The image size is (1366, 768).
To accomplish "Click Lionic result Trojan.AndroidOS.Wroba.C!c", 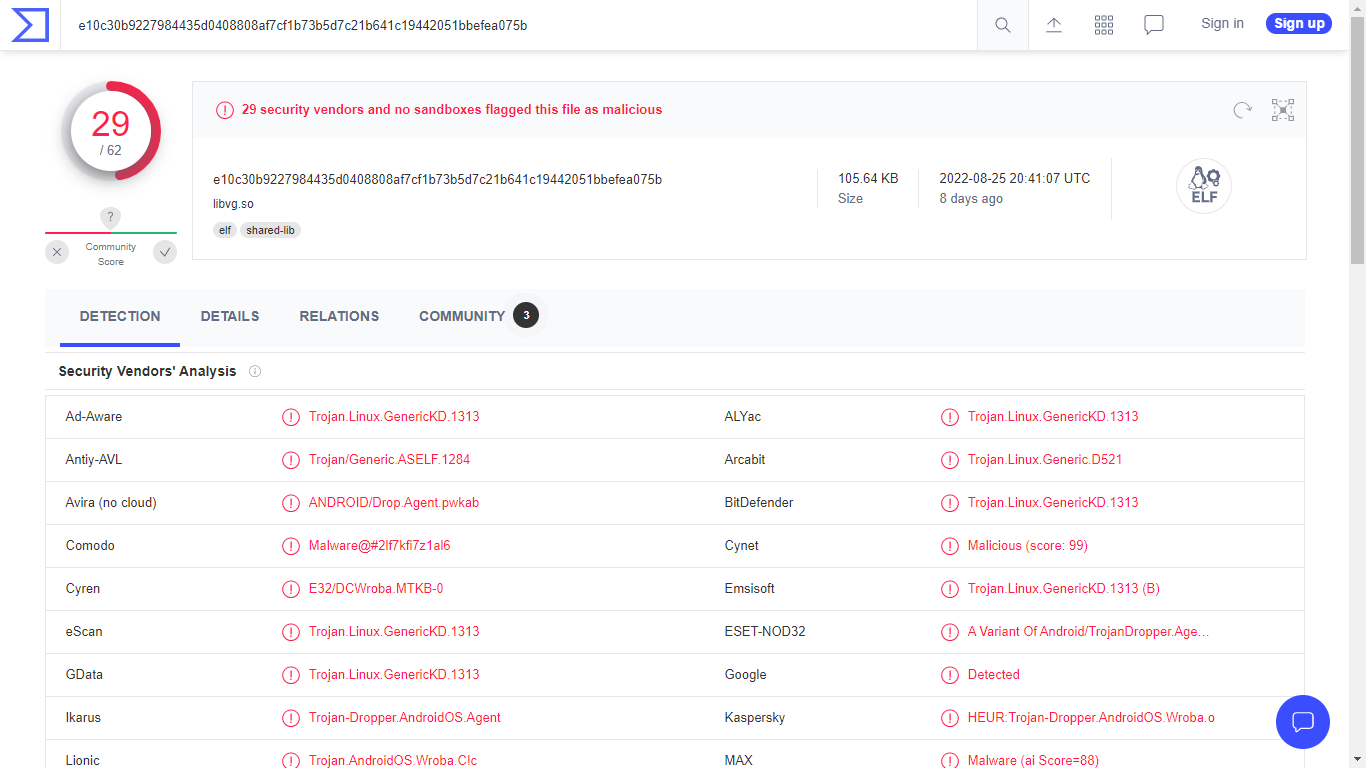I will coord(393,761).
